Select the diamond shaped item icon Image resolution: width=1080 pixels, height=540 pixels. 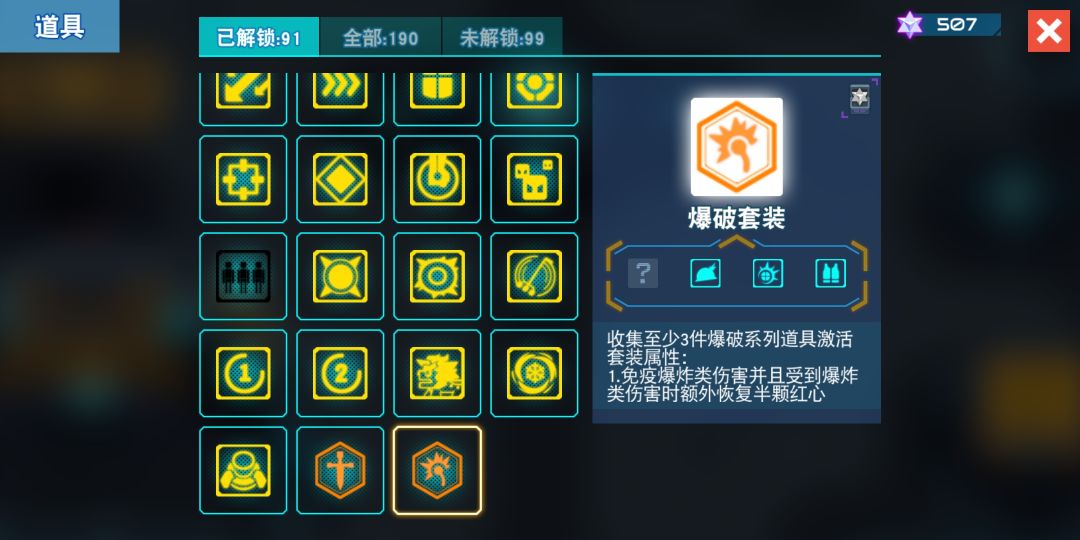tap(340, 179)
